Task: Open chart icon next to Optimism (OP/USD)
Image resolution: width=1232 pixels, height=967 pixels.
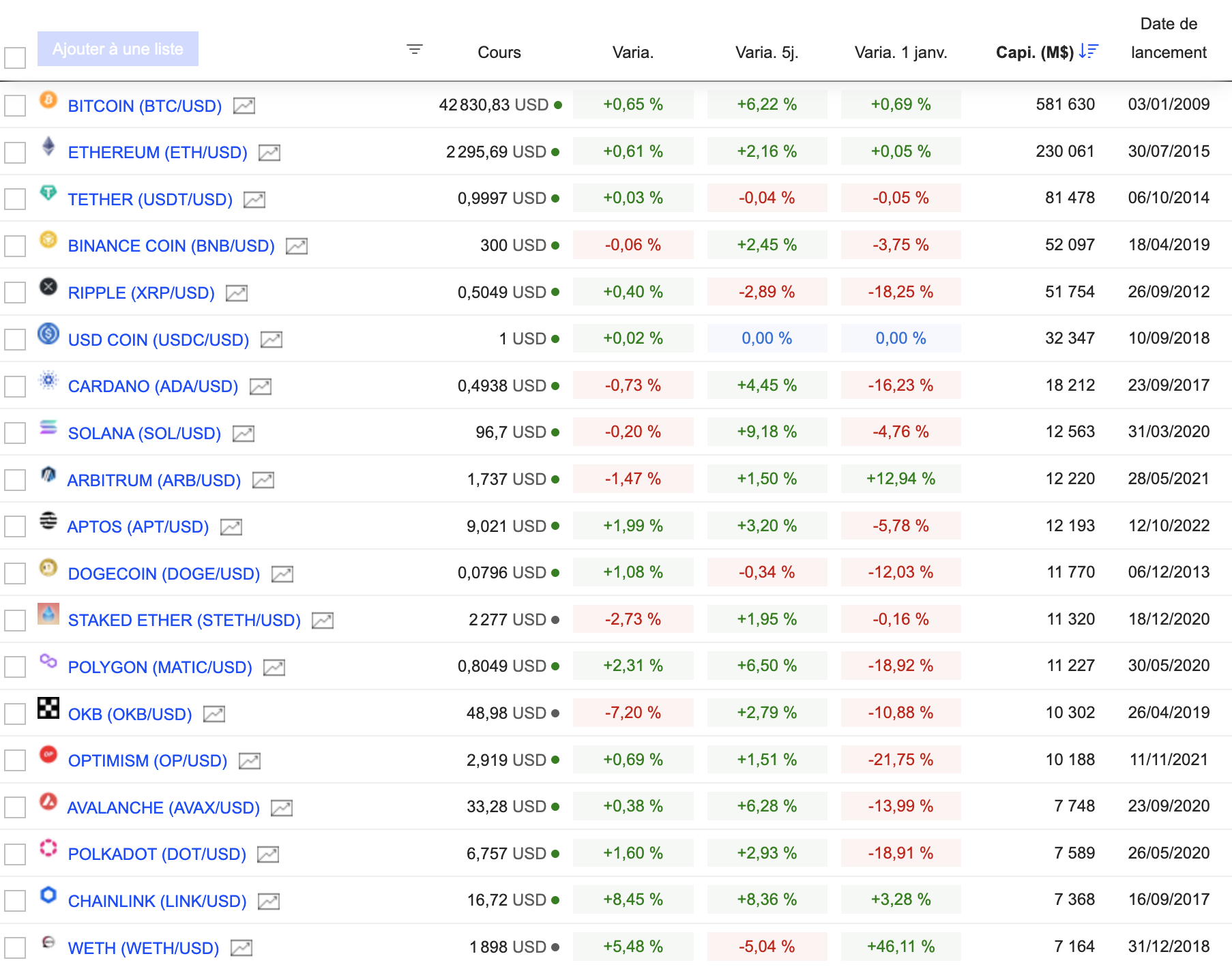Action: coord(250,761)
